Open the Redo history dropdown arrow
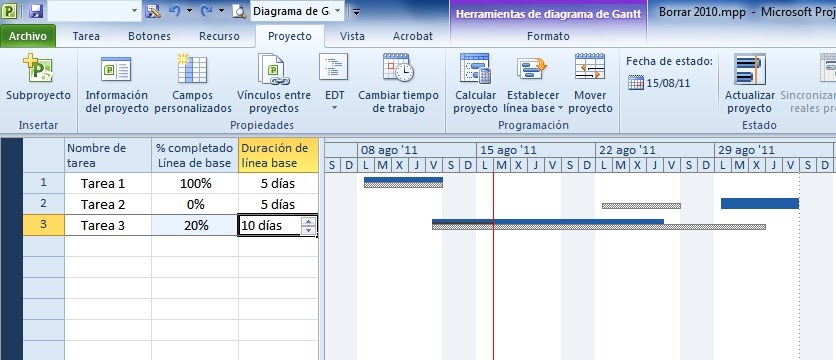 tap(221, 11)
